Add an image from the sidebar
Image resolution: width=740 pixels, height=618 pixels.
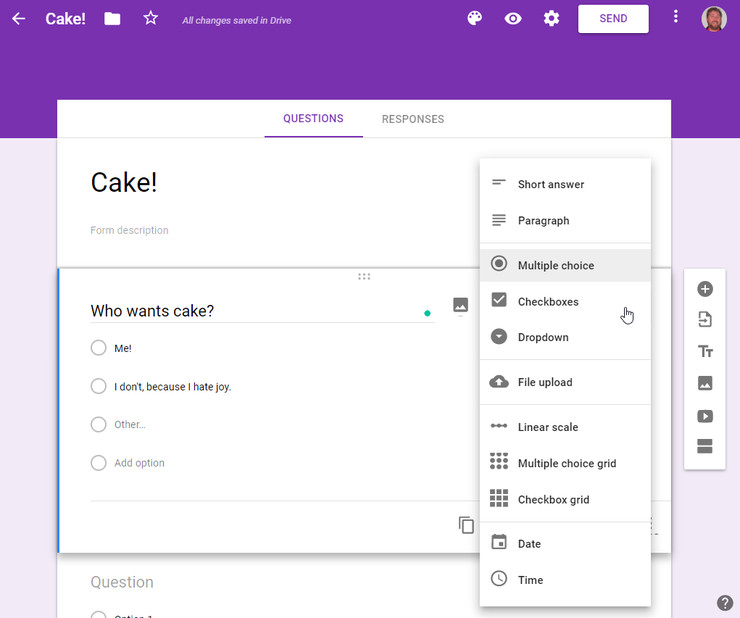coord(705,383)
